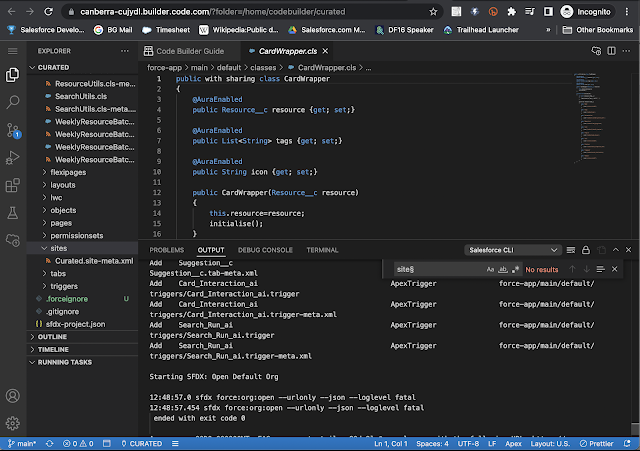Open the Run and Debug view

[13, 158]
